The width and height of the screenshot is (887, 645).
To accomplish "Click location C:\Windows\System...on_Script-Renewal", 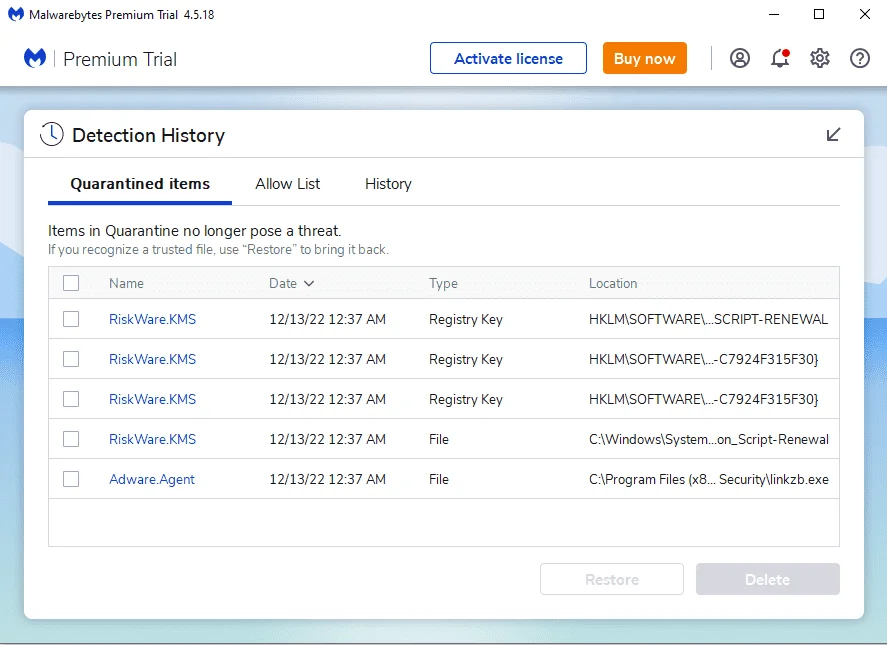I will (x=709, y=439).
